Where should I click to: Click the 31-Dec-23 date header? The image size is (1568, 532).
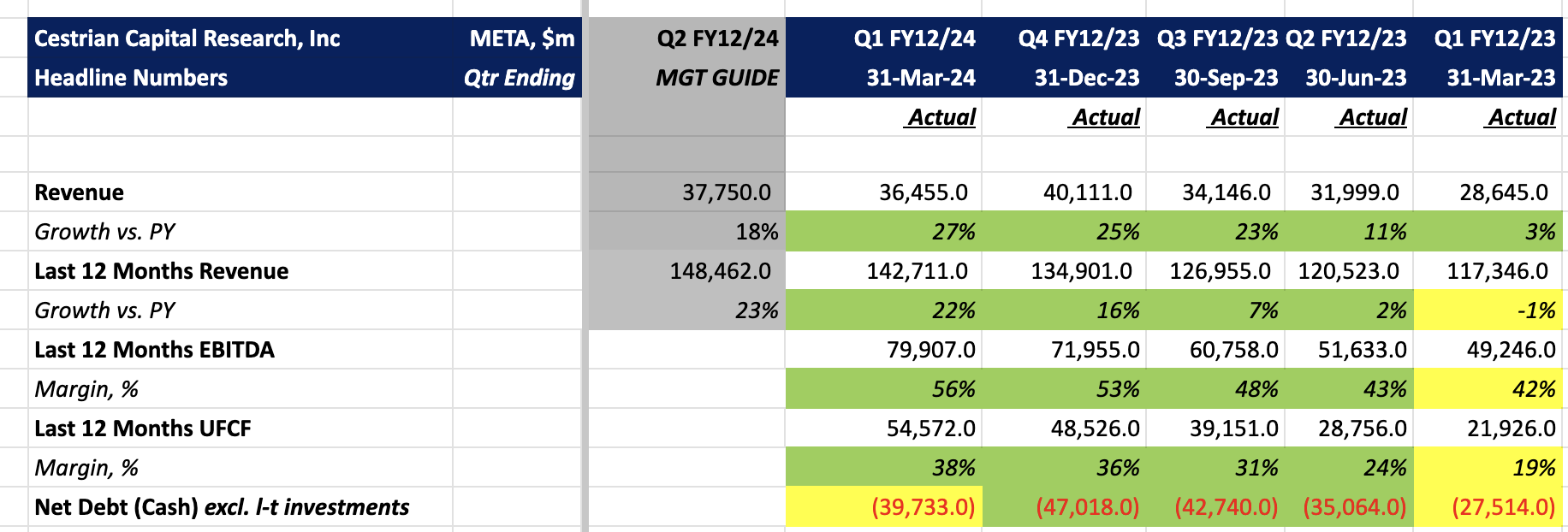(x=1086, y=78)
